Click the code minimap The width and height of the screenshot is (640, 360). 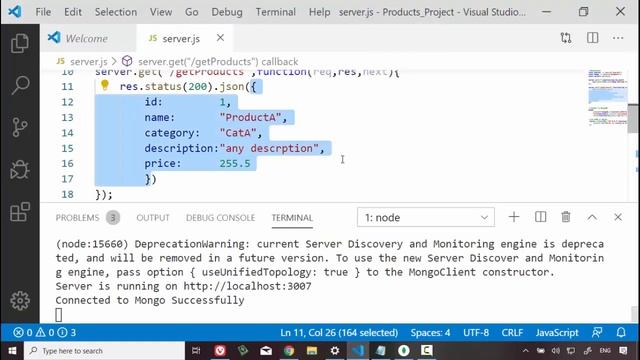pyautogui.click(x=607, y=98)
